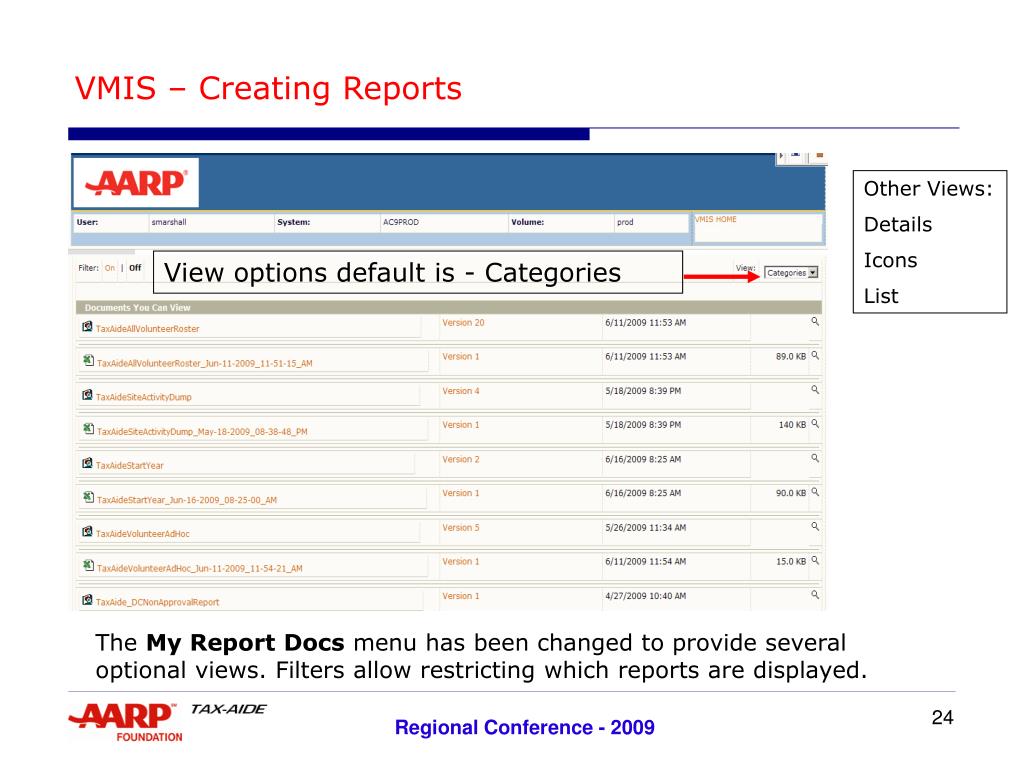Click the Version 2 text

point(460,459)
